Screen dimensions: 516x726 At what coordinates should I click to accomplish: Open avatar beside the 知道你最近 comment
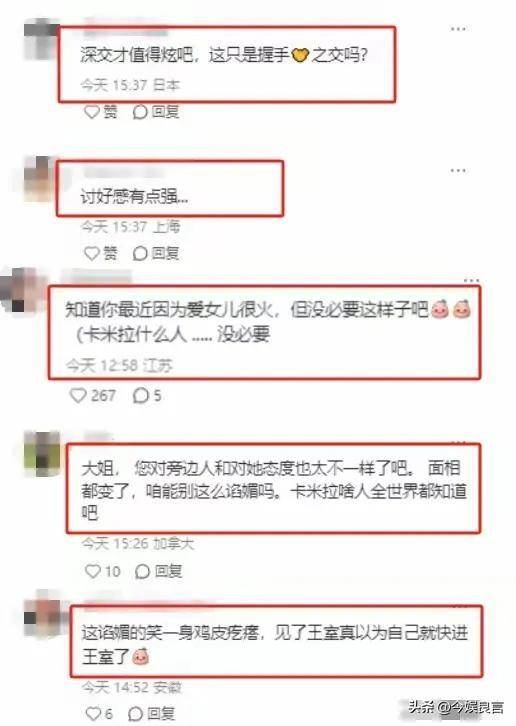pyautogui.click(x=19, y=291)
